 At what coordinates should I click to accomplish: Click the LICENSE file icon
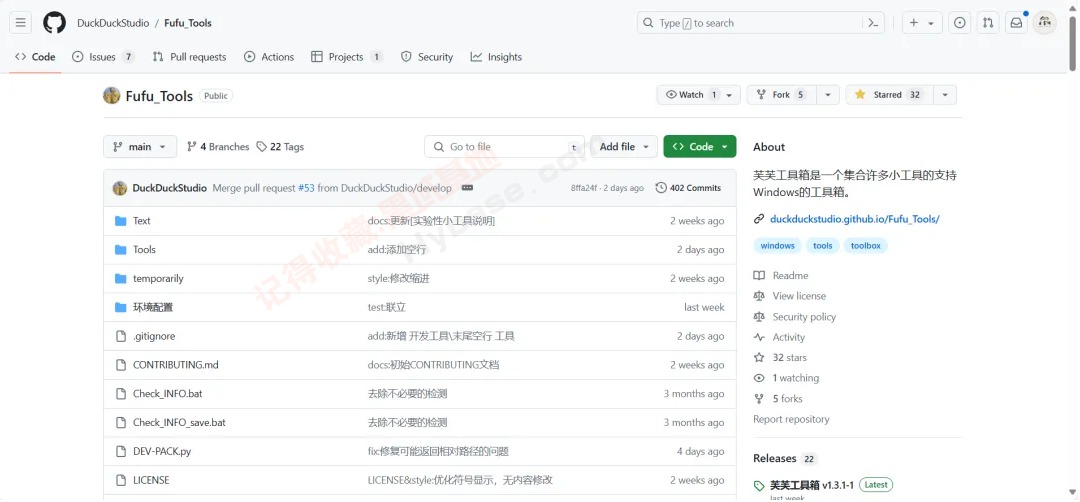coord(121,480)
